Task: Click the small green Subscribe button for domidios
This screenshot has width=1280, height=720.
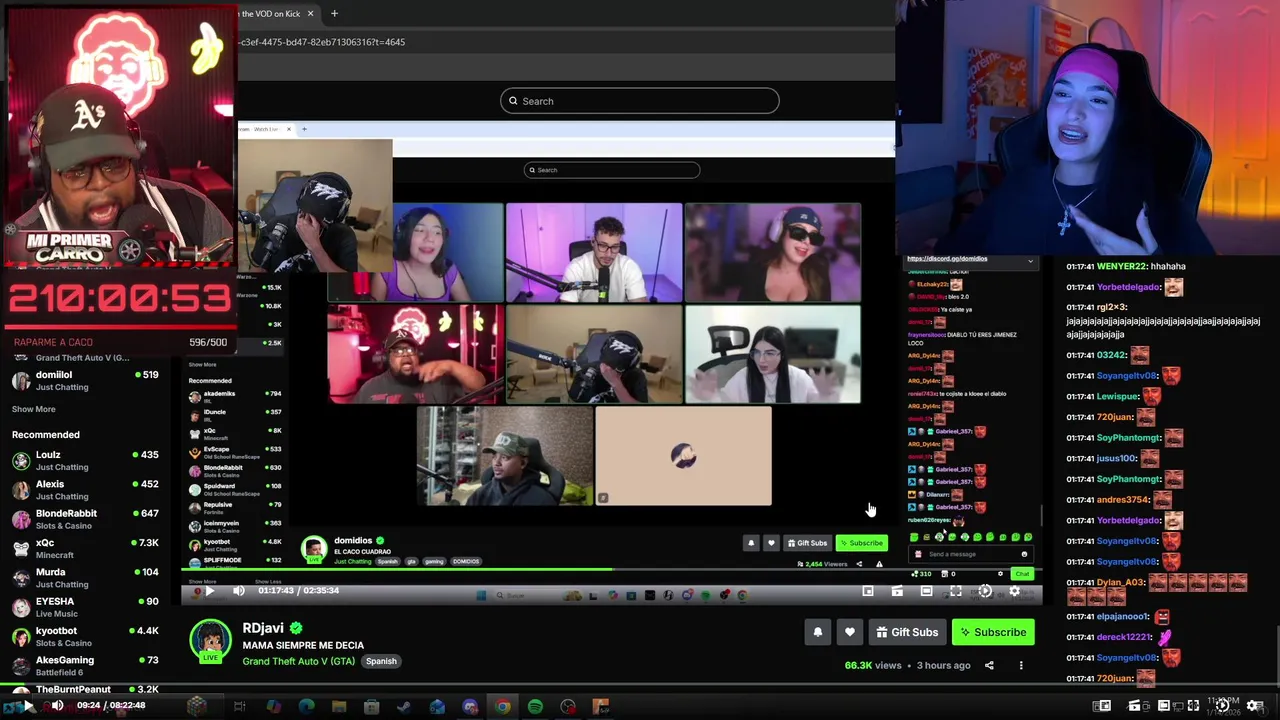Action: [862, 543]
